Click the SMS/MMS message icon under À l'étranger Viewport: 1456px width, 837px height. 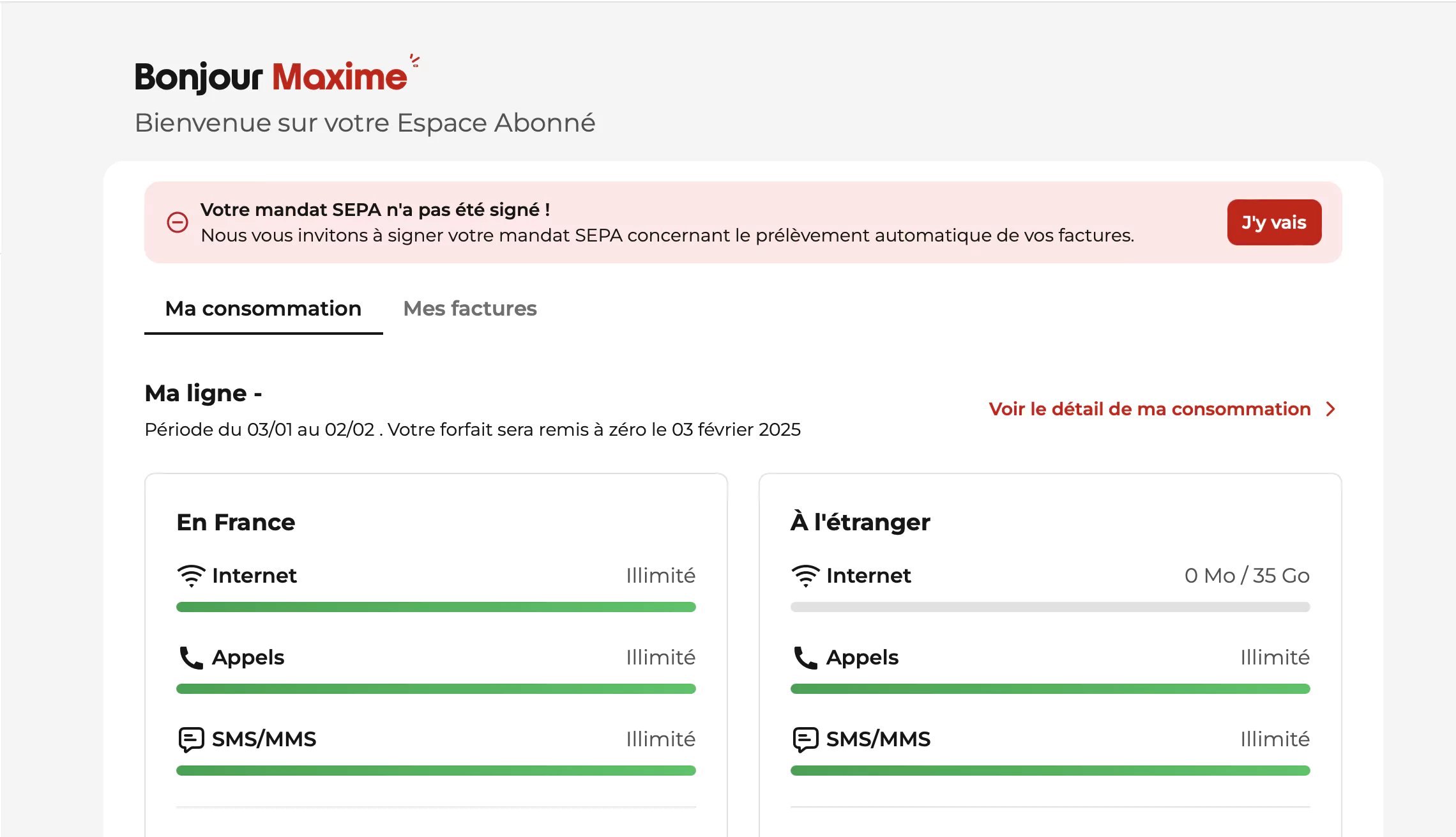point(805,739)
